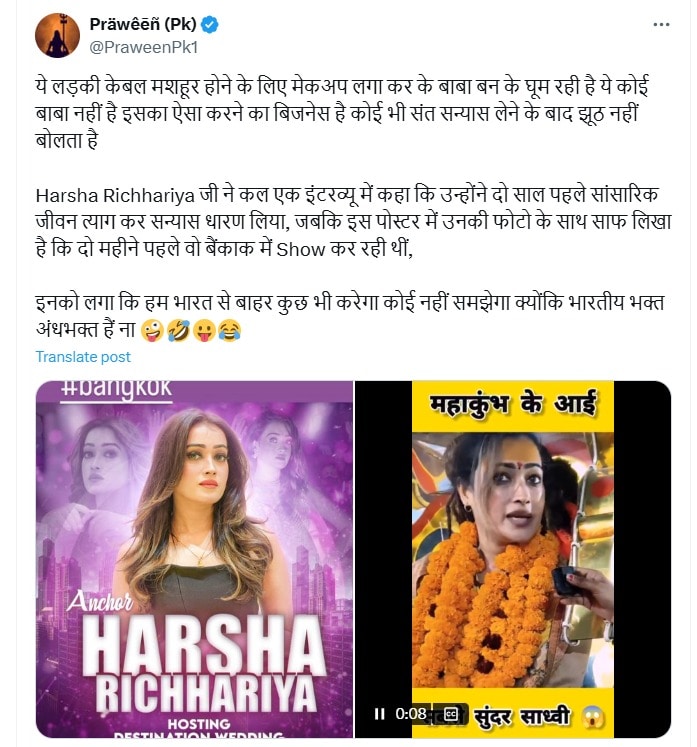
Task: Open the three-dot more options menu
Action: click(x=661, y=25)
